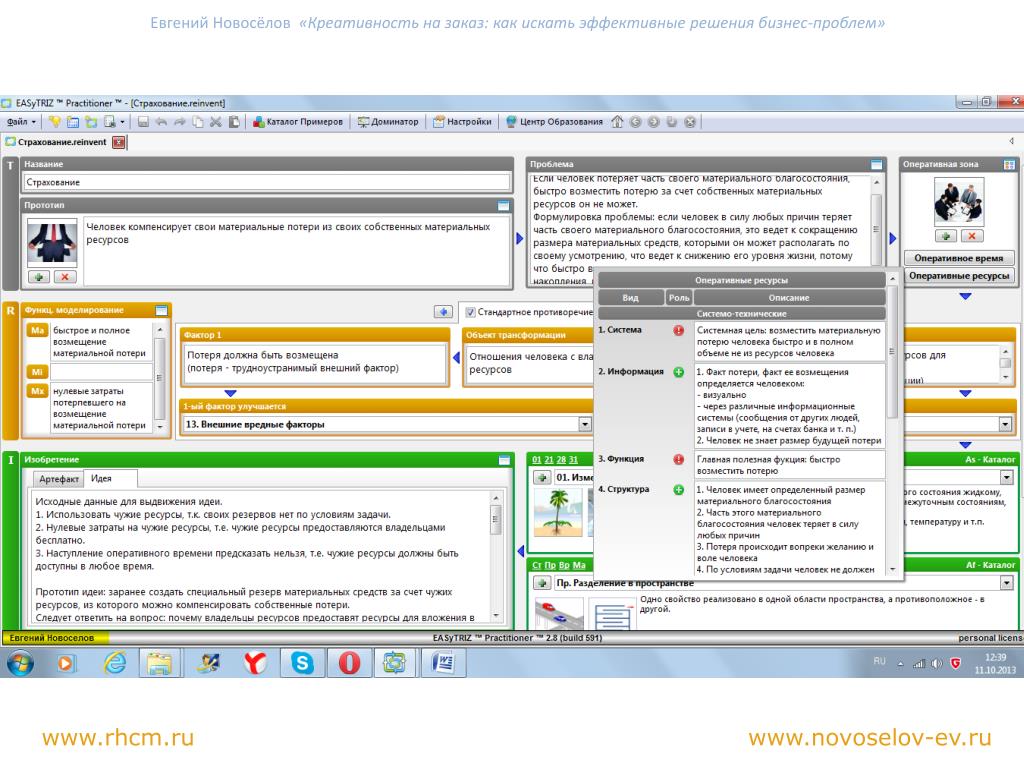Open Настройки settings
Viewport: 1024px width, 768px height.
click(462, 121)
